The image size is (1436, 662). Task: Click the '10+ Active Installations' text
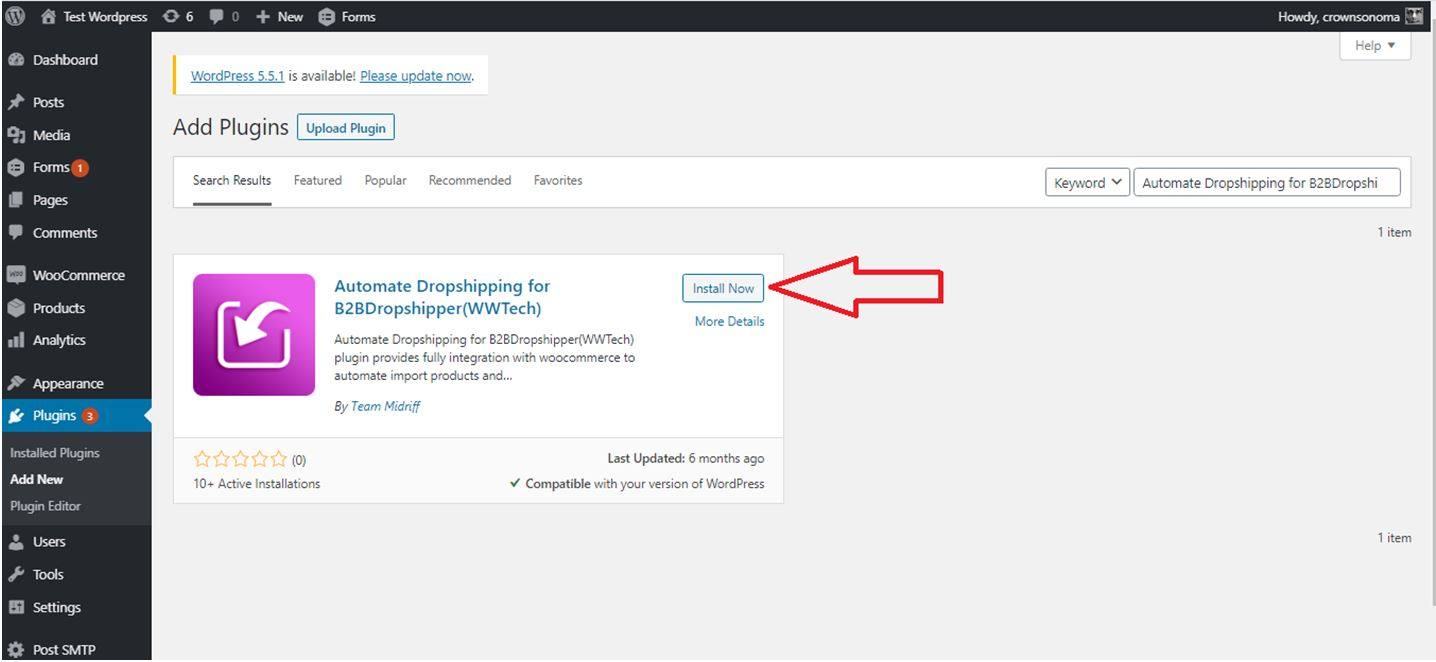coord(257,484)
